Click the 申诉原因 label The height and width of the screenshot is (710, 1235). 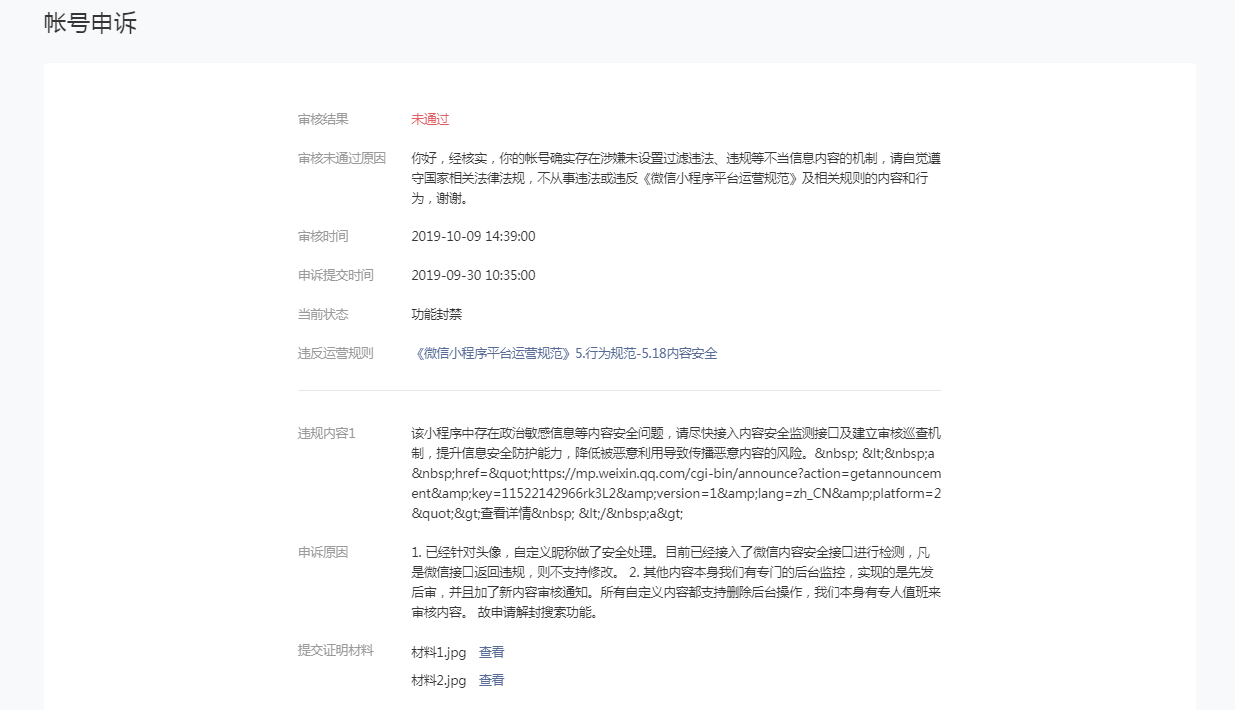[323, 552]
